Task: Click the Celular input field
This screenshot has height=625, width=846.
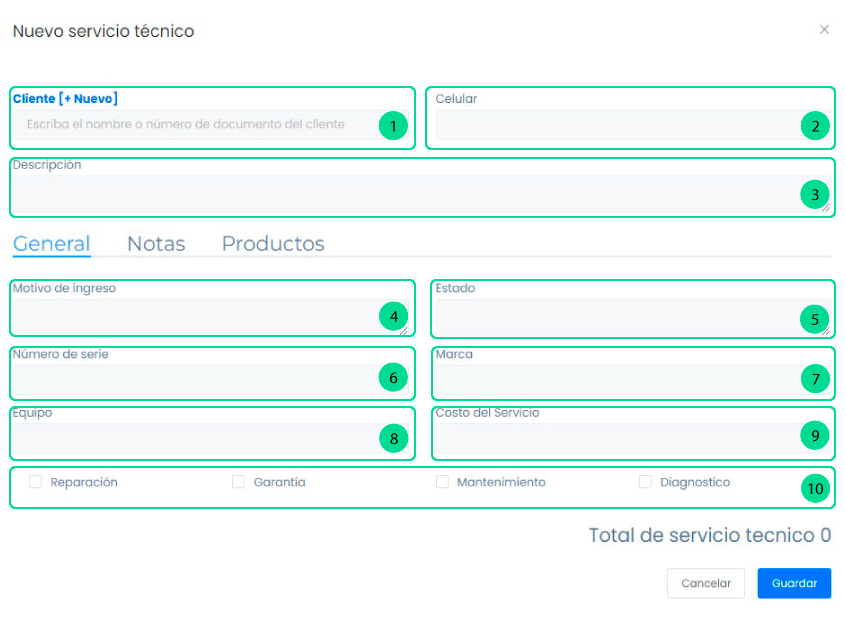Action: [610, 125]
